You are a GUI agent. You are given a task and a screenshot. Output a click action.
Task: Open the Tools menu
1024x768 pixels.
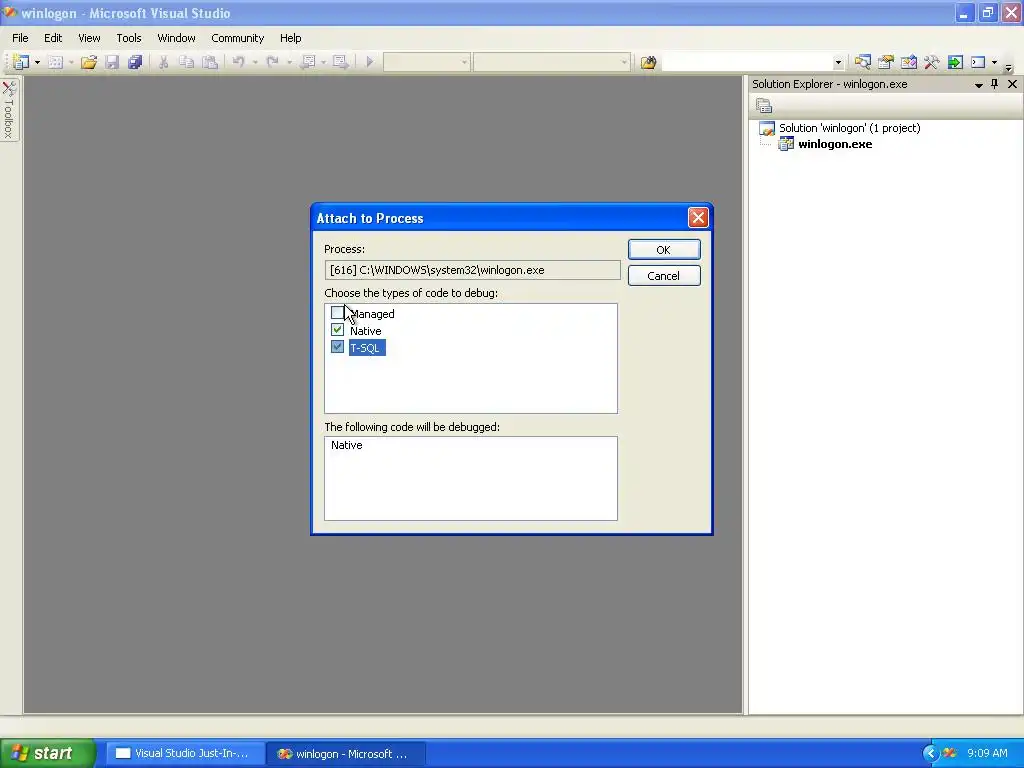tap(129, 38)
